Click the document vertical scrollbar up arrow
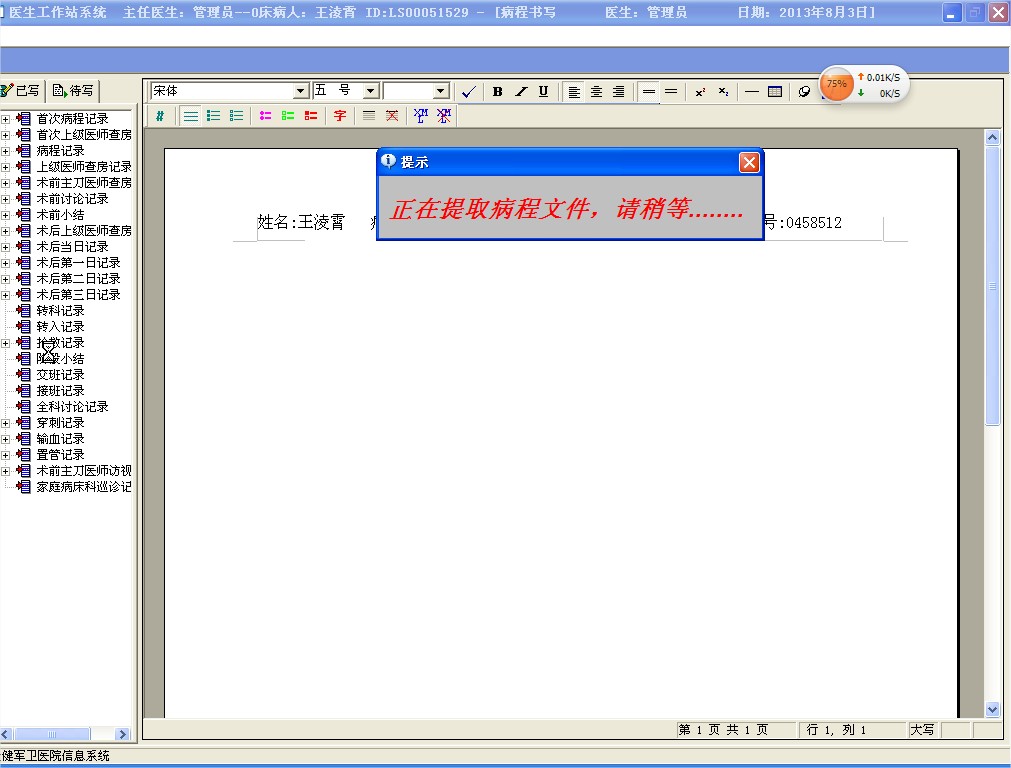Screen dimensions: 1011x768 pos(992,137)
